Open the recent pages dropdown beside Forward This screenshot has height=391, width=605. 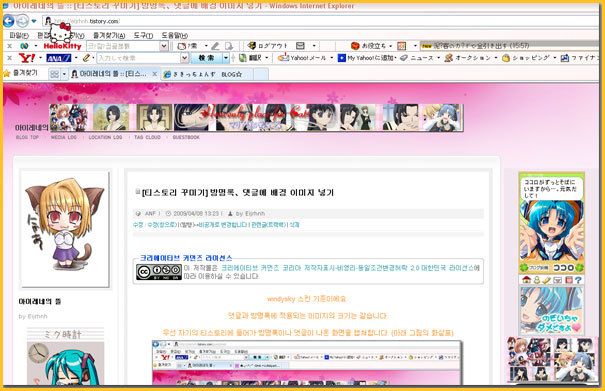pos(34,21)
